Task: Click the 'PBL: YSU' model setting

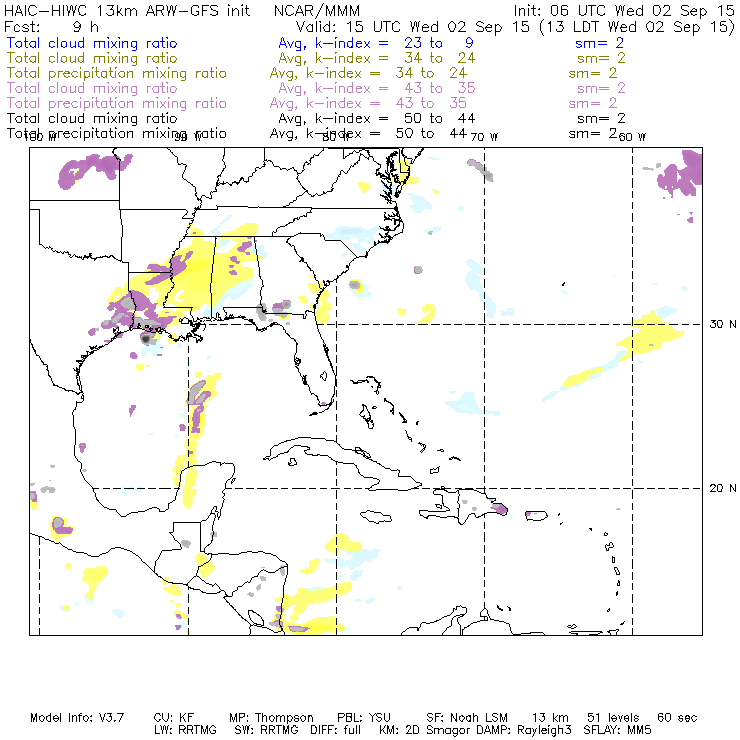Action: click(364, 718)
